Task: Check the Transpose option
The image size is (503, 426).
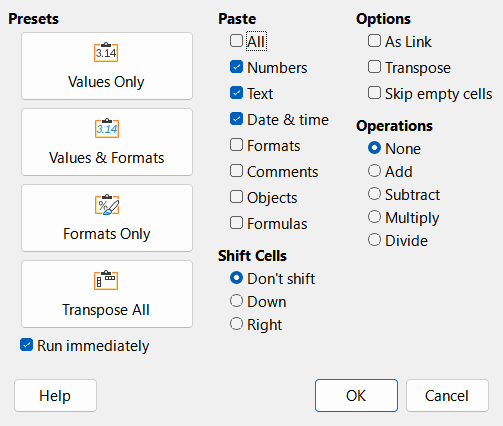Action: pyautogui.click(x=374, y=67)
